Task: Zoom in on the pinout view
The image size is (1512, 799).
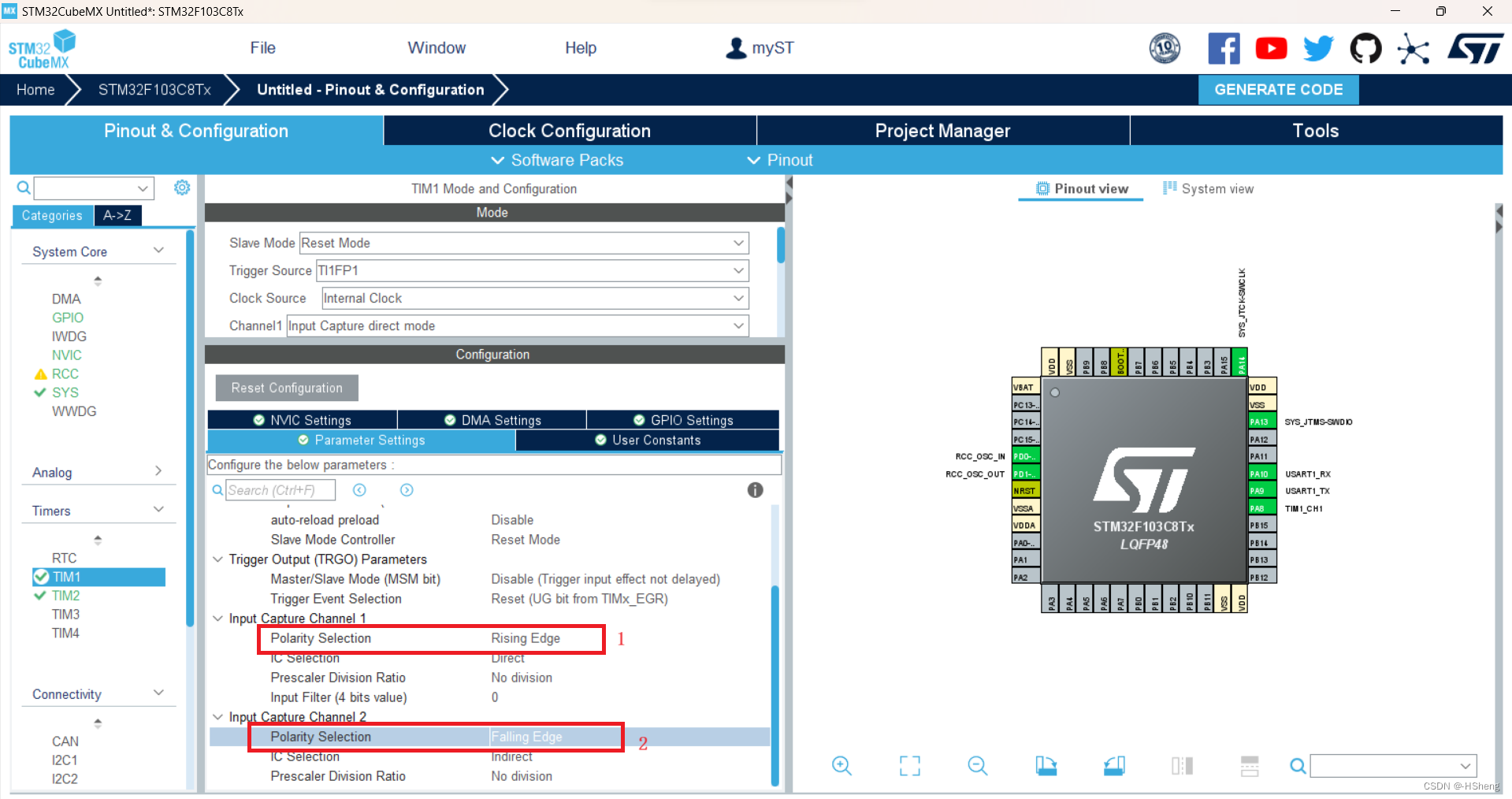Action: tap(841, 765)
